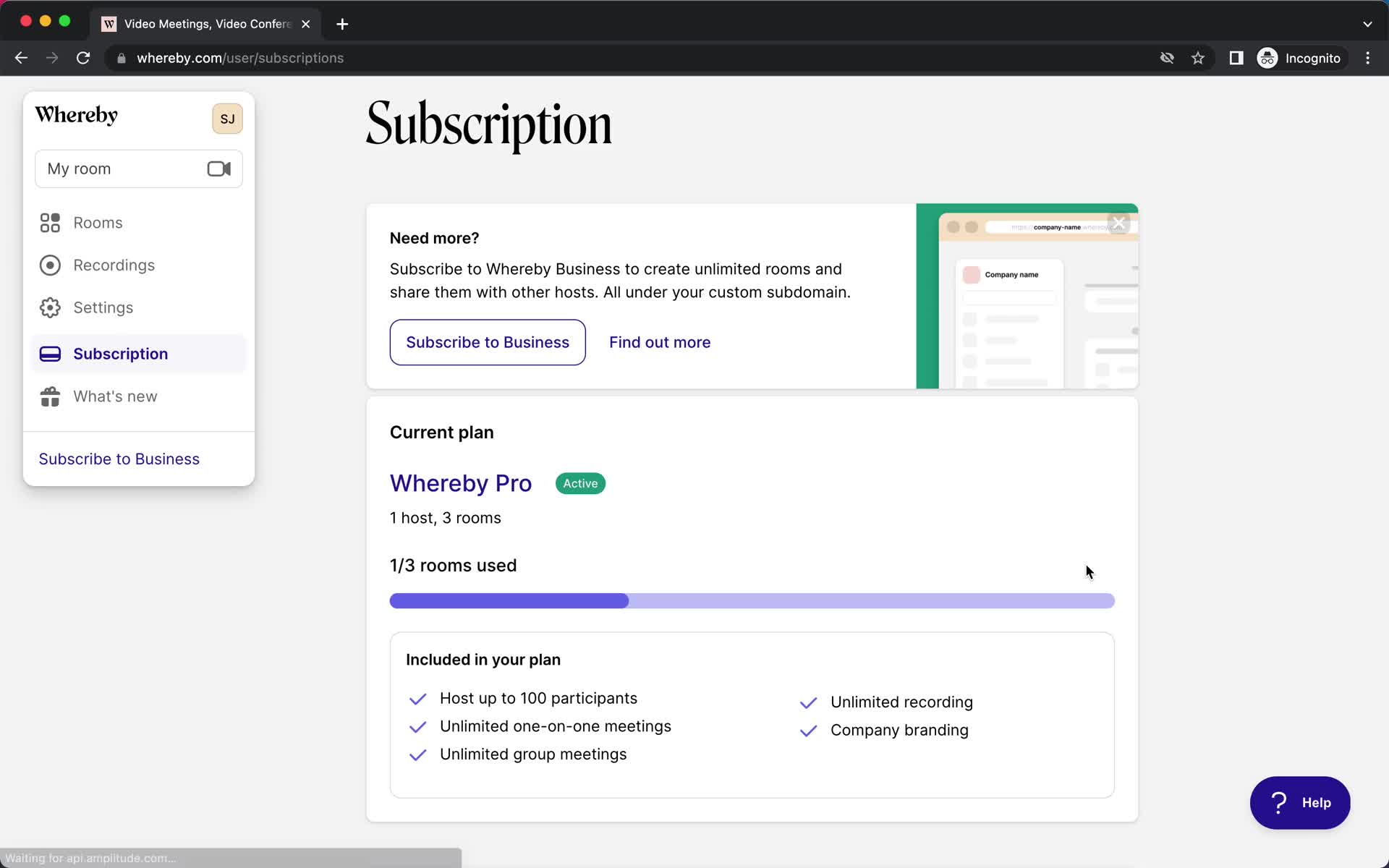The width and height of the screenshot is (1389, 868).
Task: Click the Rooms icon in sidebar
Action: [x=49, y=222]
